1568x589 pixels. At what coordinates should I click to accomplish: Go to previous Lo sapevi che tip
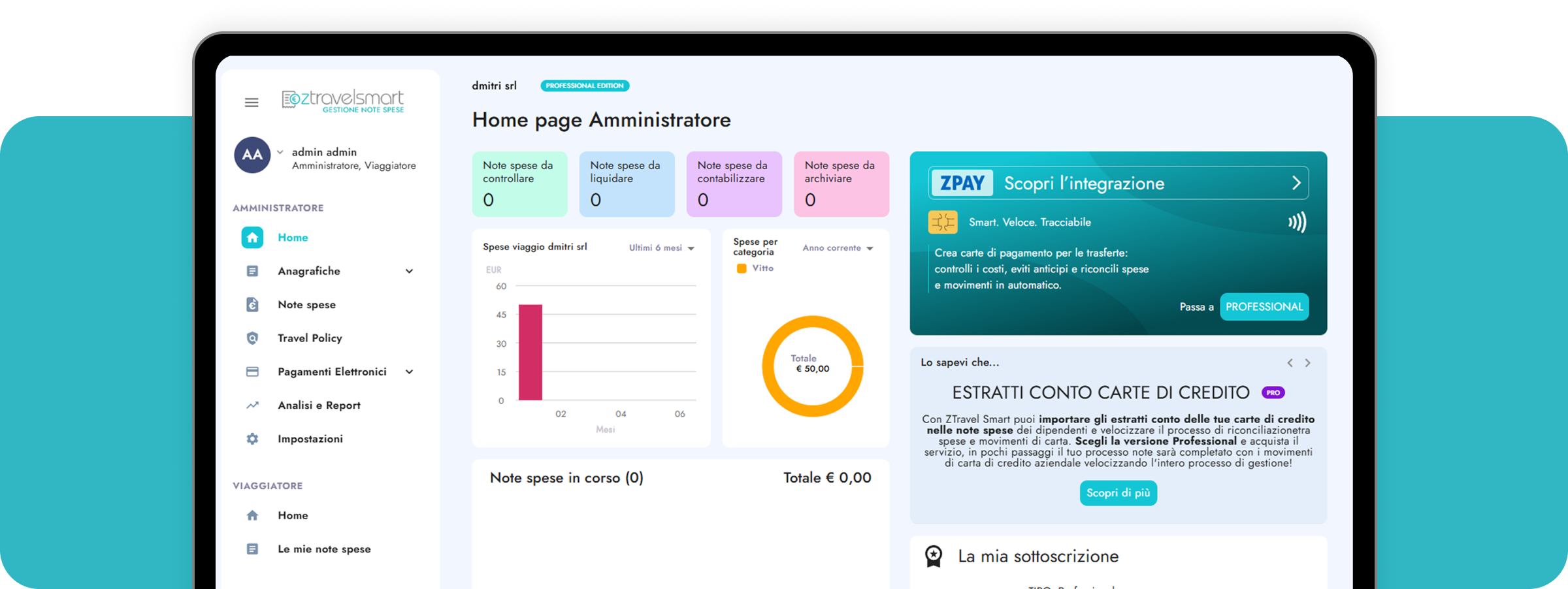[1290, 363]
